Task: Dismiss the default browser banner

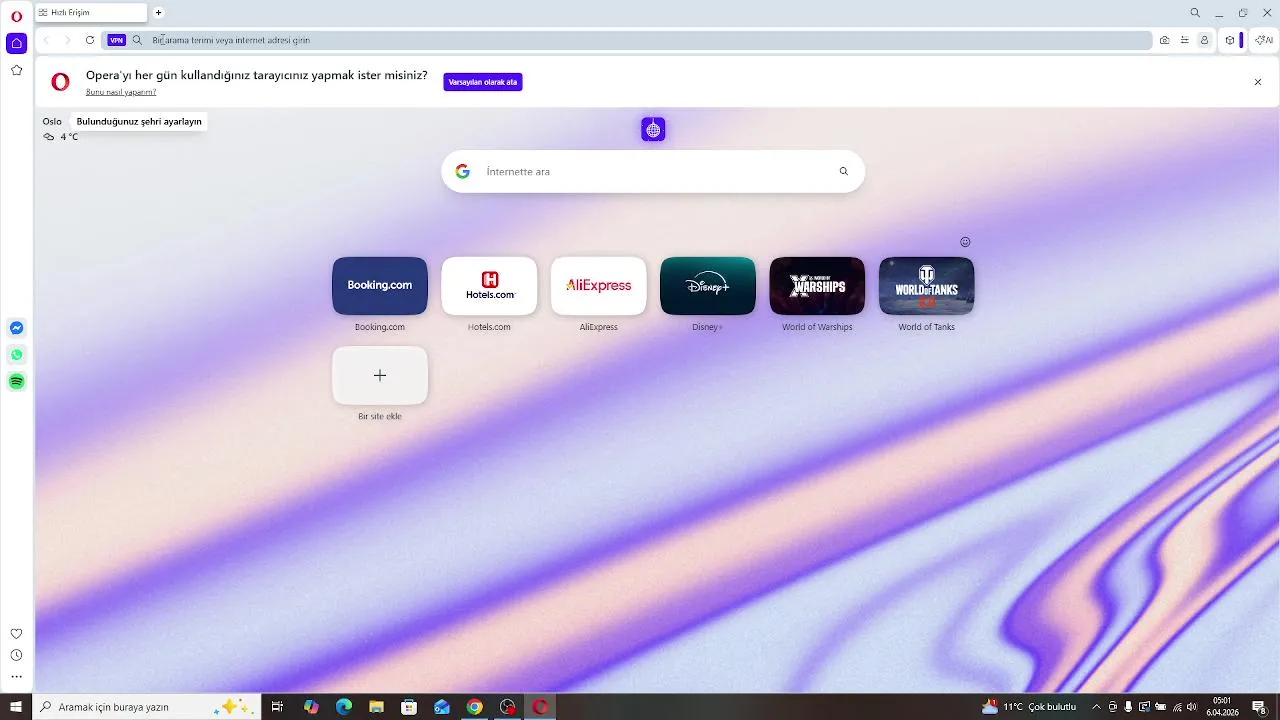Action: 1258,82
